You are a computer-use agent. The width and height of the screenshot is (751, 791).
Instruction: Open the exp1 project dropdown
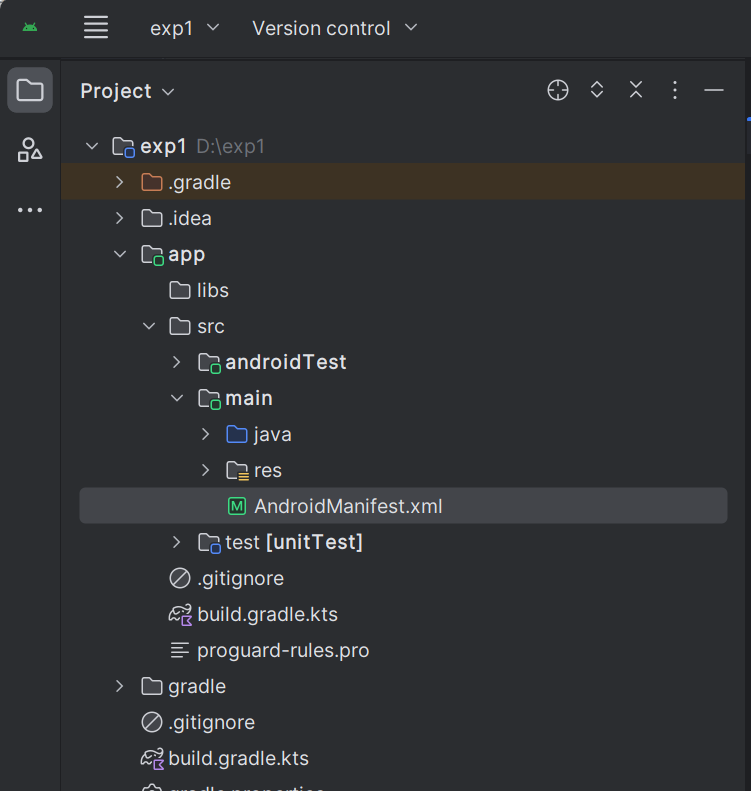click(184, 28)
